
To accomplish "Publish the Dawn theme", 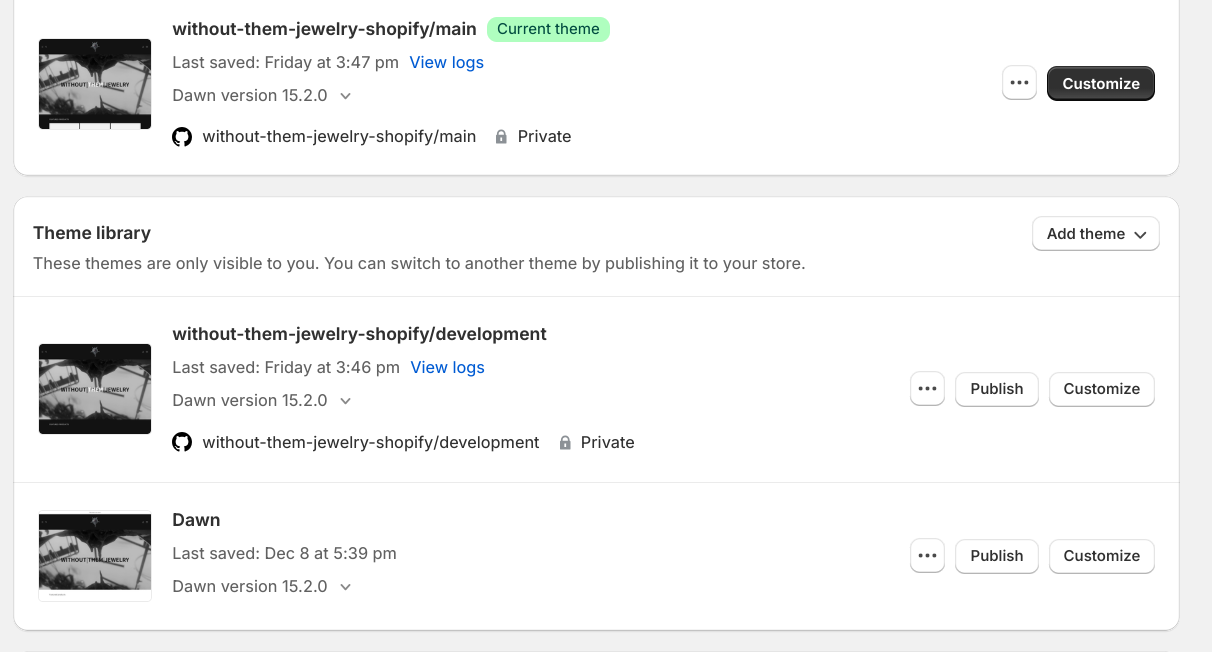I will click(996, 556).
